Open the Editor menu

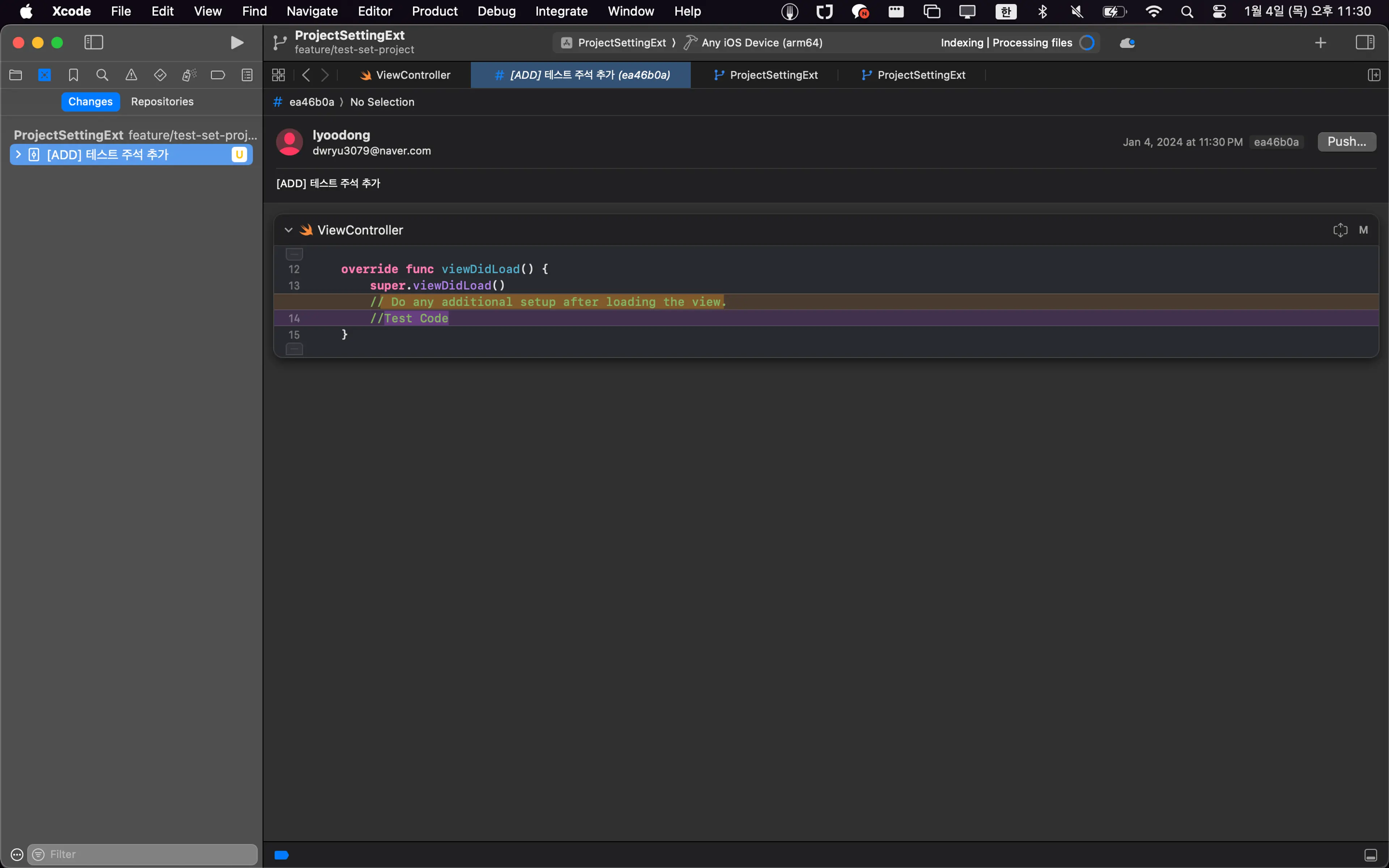coord(375,12)
